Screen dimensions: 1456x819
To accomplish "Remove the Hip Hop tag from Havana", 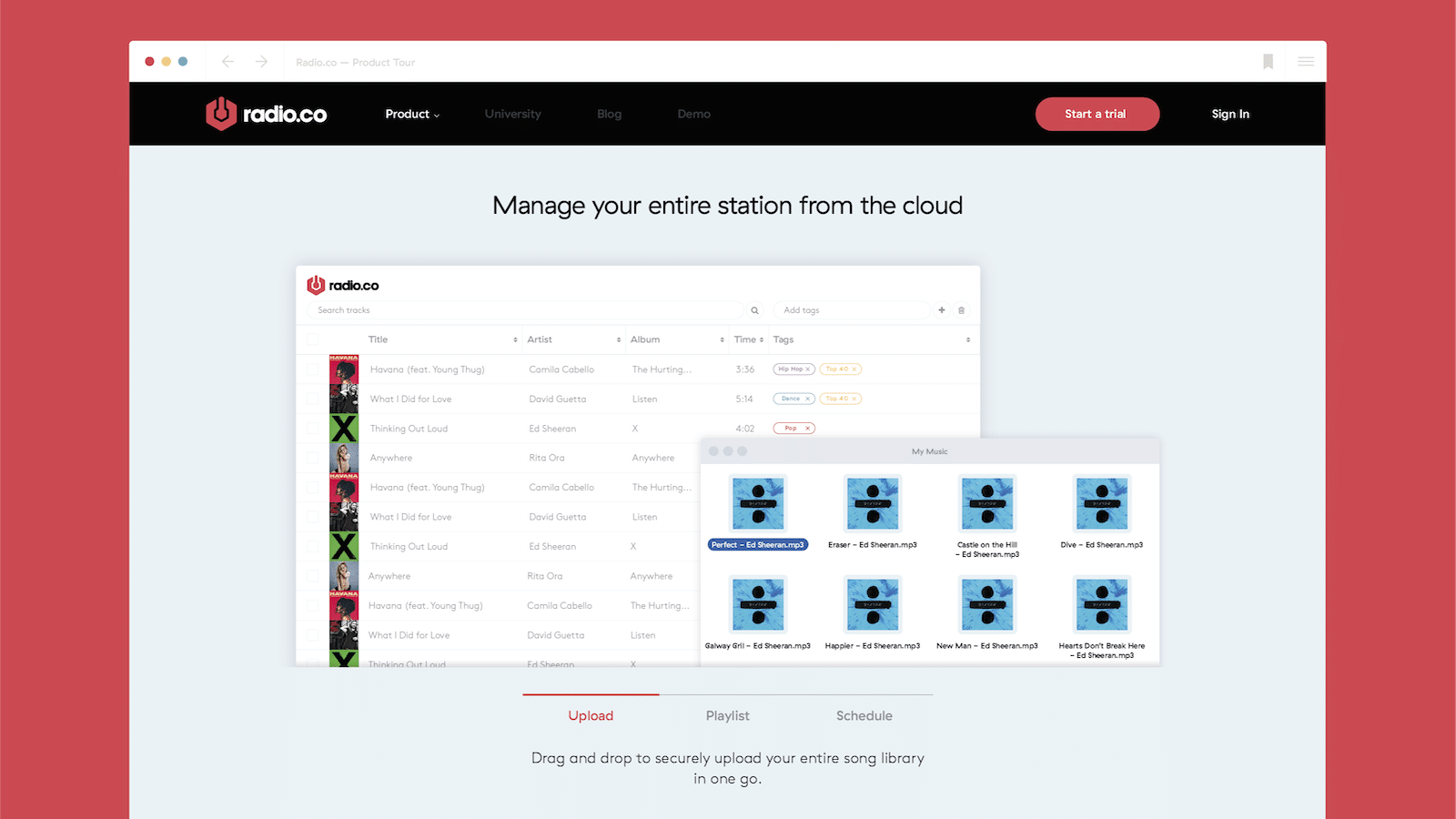I will 807,369.
